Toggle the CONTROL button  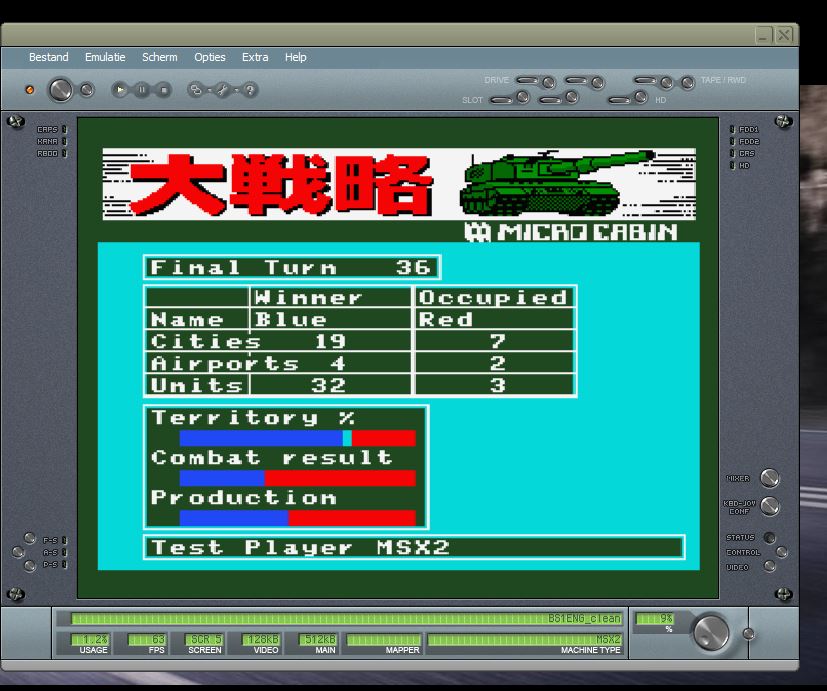782,552
